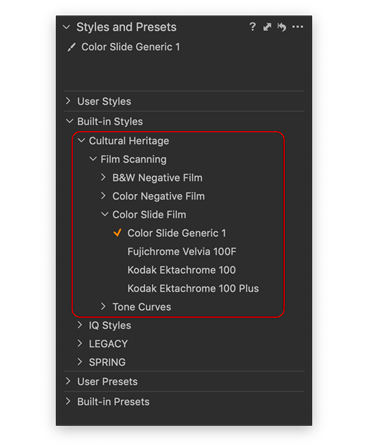Screen dimensions: 368x448
Task: Open the help question mark icon
Action: pos(252,27)
